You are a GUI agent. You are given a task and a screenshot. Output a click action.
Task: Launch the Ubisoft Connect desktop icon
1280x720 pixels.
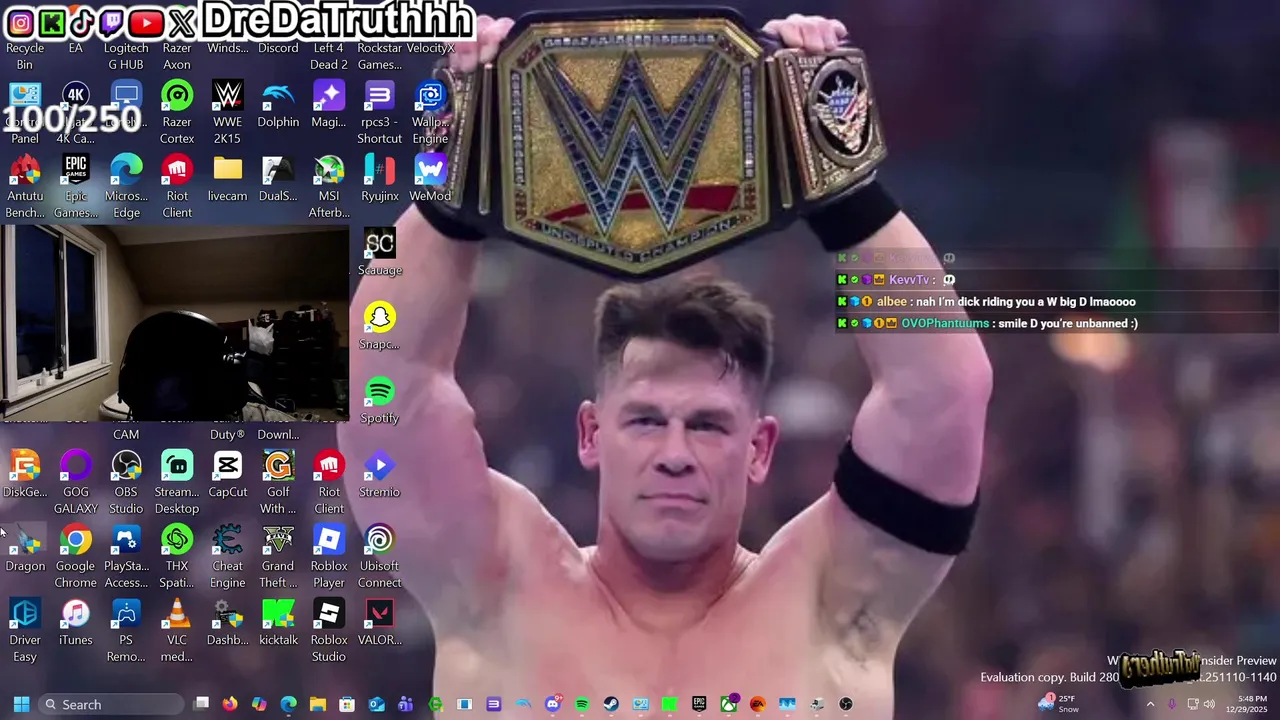click(x=380, y=557)
